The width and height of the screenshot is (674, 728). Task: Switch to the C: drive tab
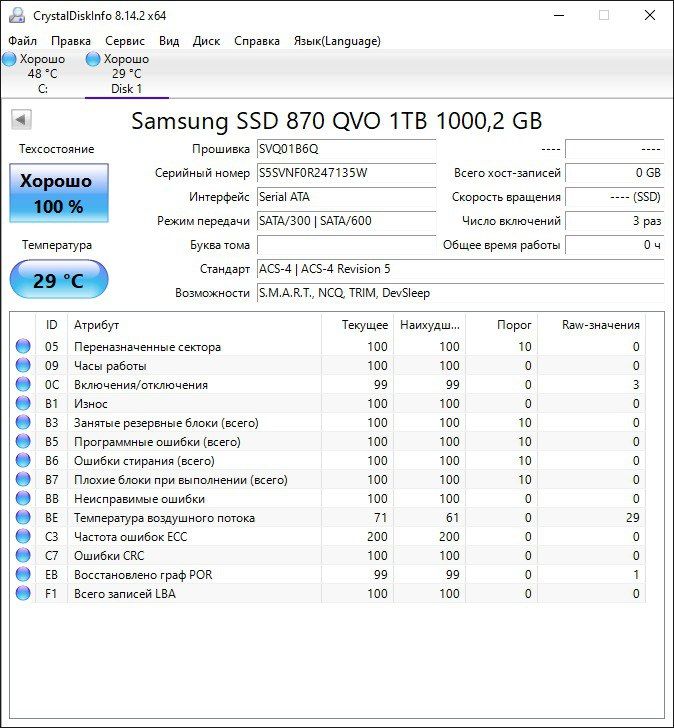[x=42, y=73]
